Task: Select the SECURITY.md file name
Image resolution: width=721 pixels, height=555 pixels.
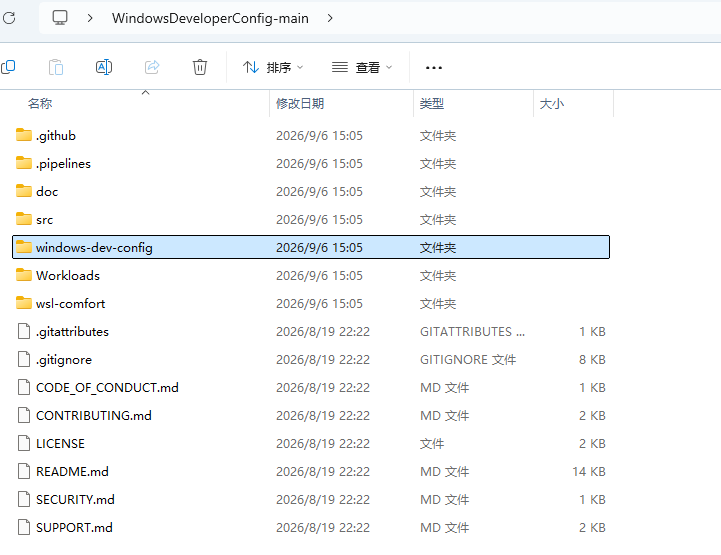Action: point(75,499)
